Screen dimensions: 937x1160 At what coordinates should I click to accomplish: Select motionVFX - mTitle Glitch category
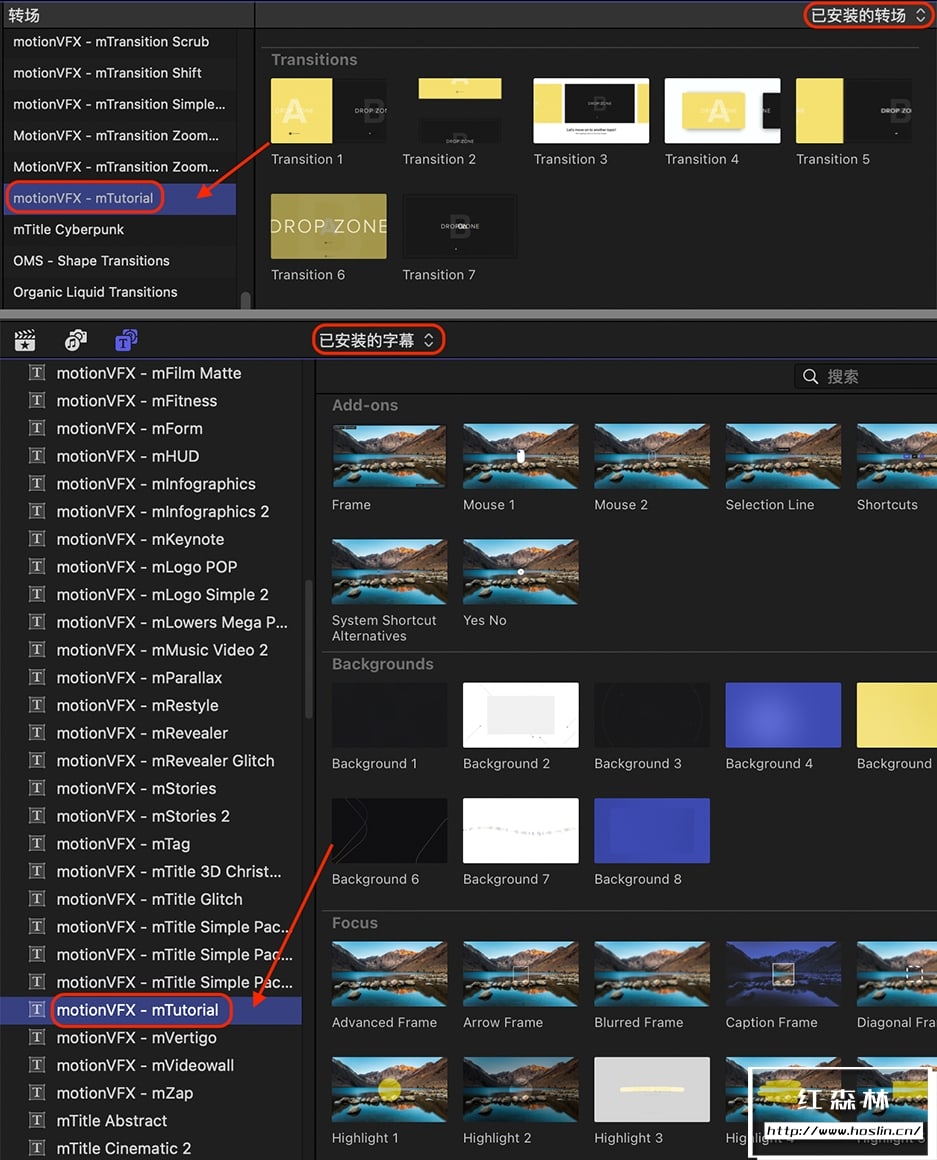click(149, 899)
